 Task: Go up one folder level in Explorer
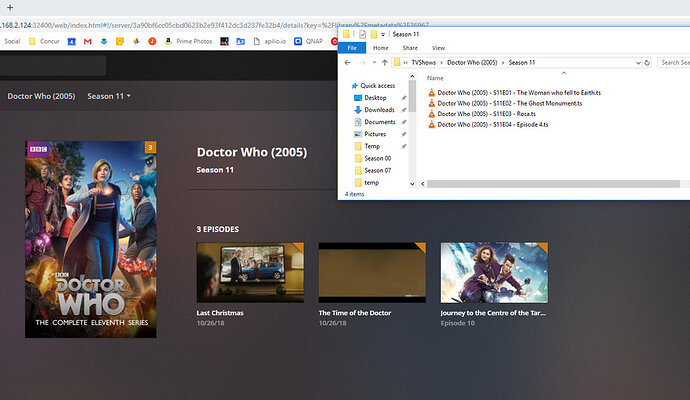[x=385, y=62]
